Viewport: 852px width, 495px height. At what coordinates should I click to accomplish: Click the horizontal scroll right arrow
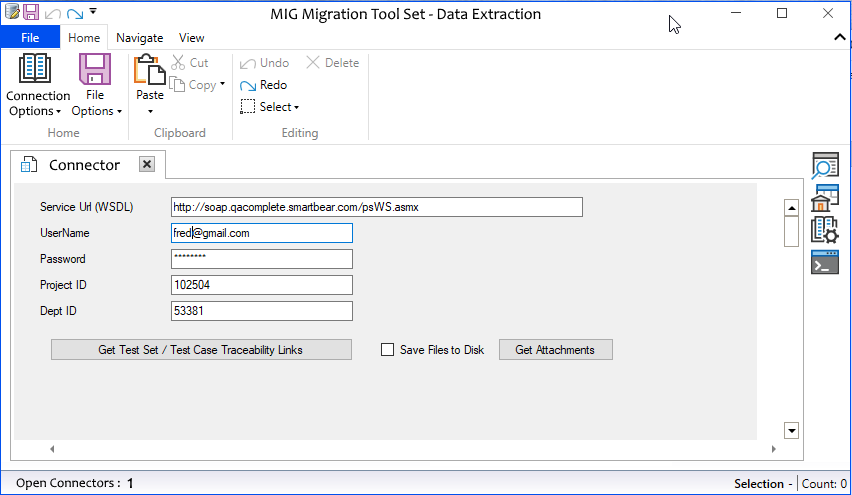coord(773,449)
